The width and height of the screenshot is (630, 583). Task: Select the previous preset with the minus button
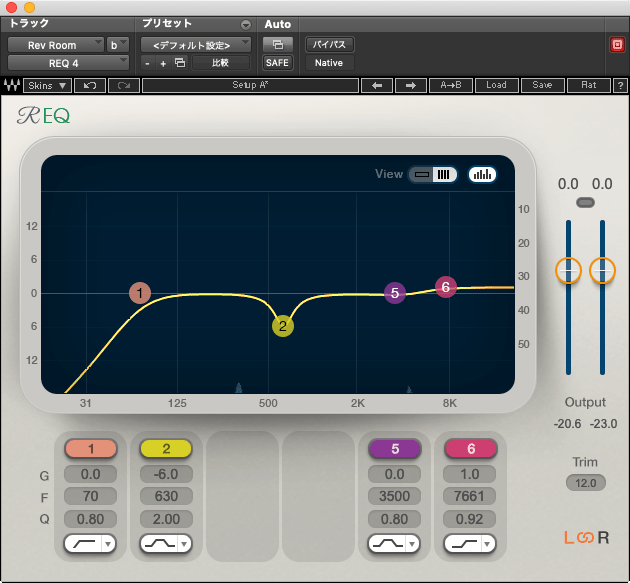coord(147,63)
